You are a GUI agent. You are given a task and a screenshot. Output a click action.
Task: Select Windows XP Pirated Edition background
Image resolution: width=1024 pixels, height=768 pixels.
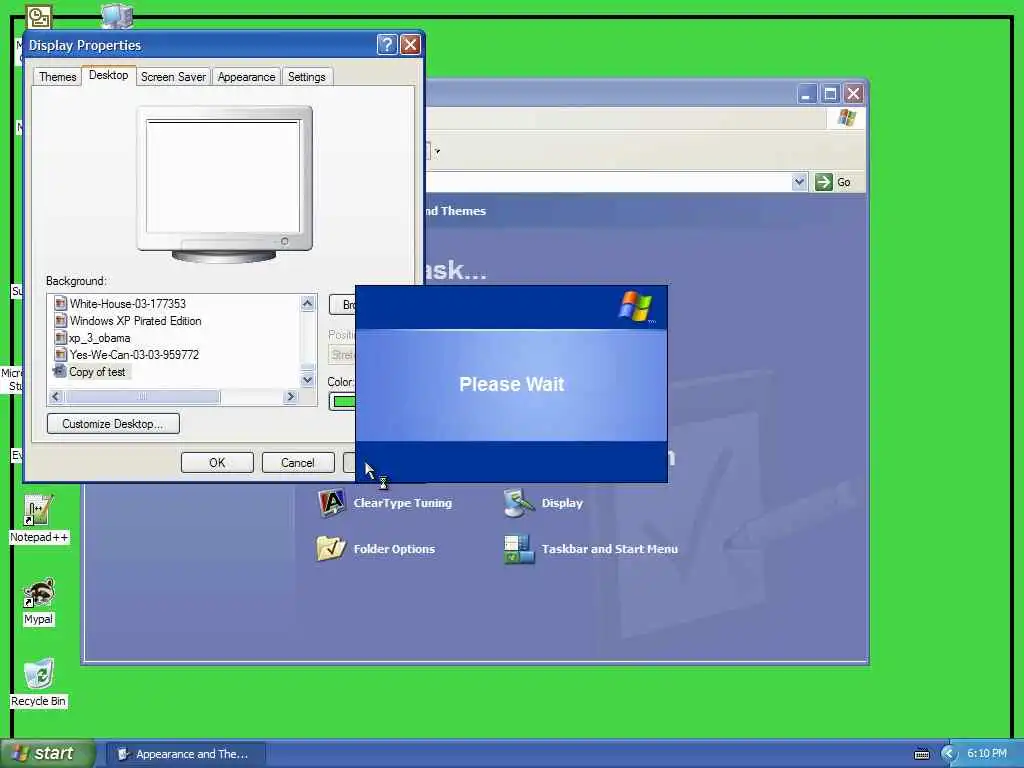[135, 321]
